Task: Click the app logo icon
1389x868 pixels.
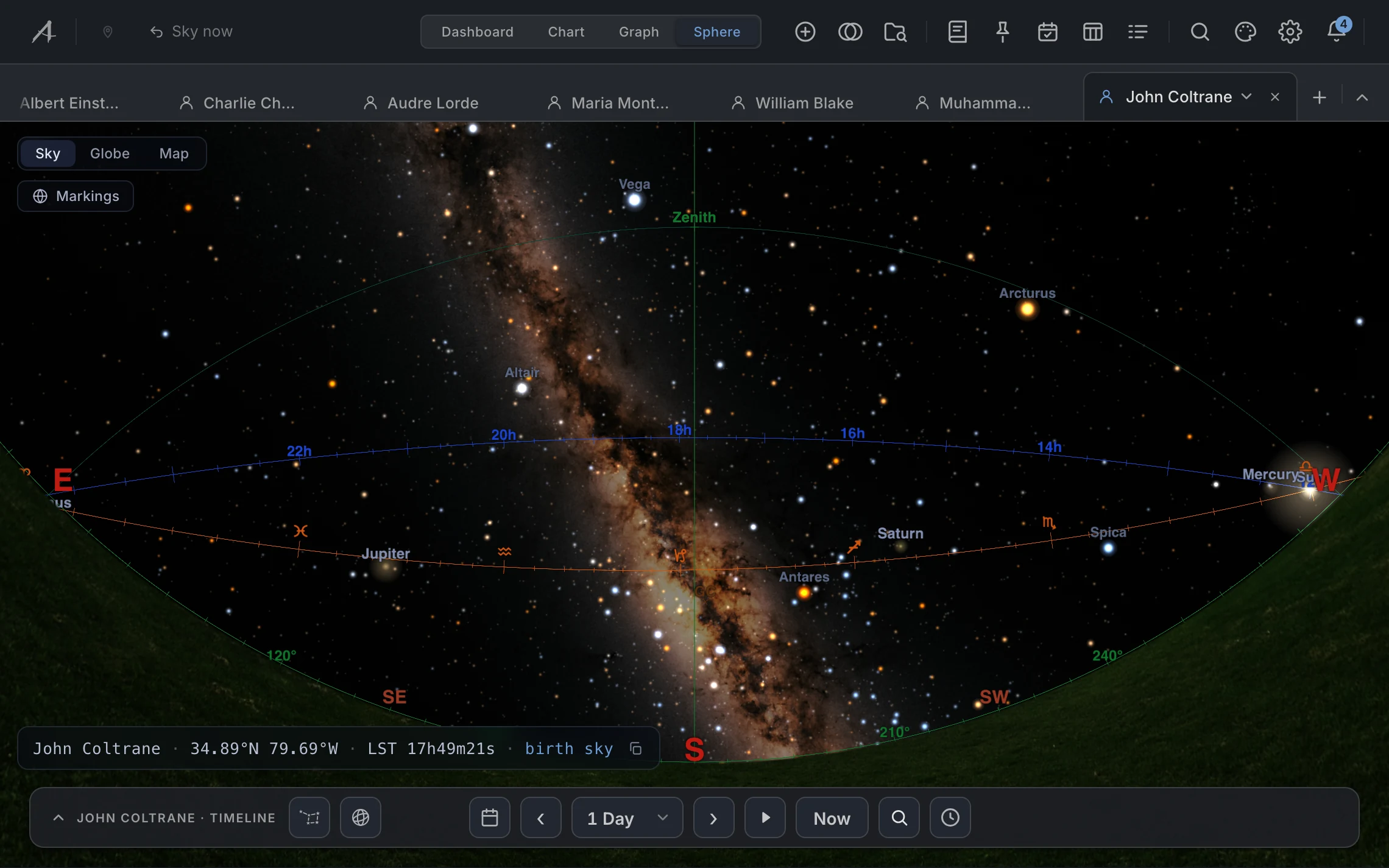Action: tap(44, 32)
